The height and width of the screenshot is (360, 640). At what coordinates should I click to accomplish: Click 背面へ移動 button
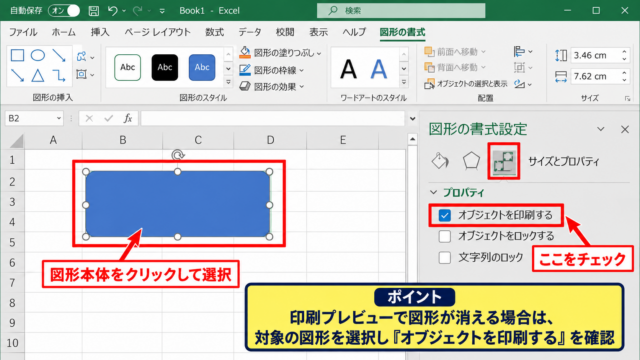[x=455, y=67]
